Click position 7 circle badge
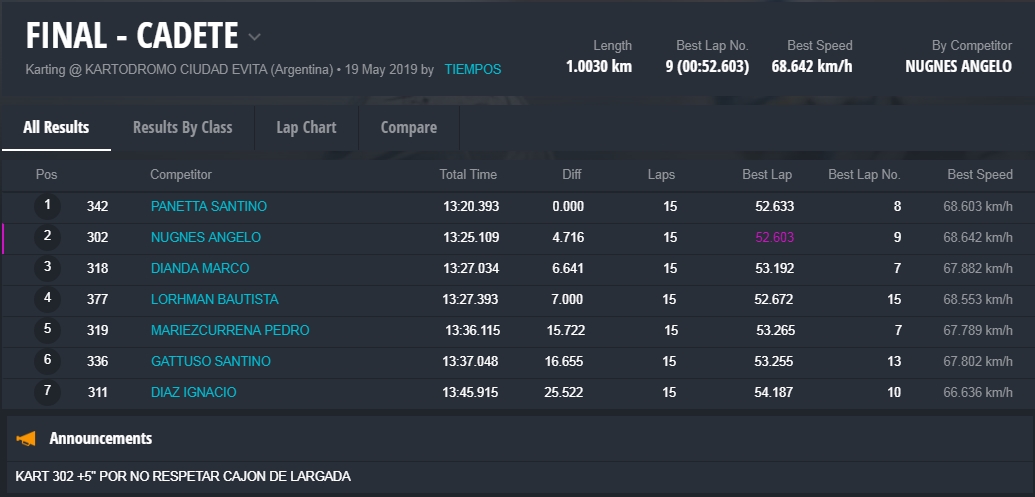 47,392
